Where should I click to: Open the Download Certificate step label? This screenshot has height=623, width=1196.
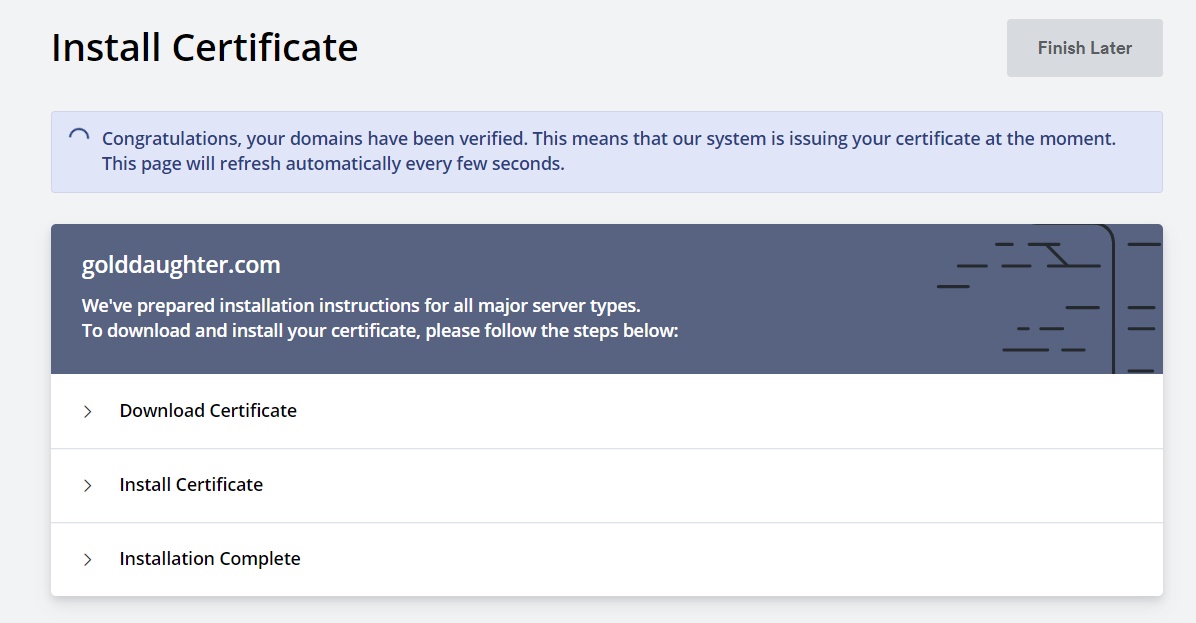[x=208, y=411]
